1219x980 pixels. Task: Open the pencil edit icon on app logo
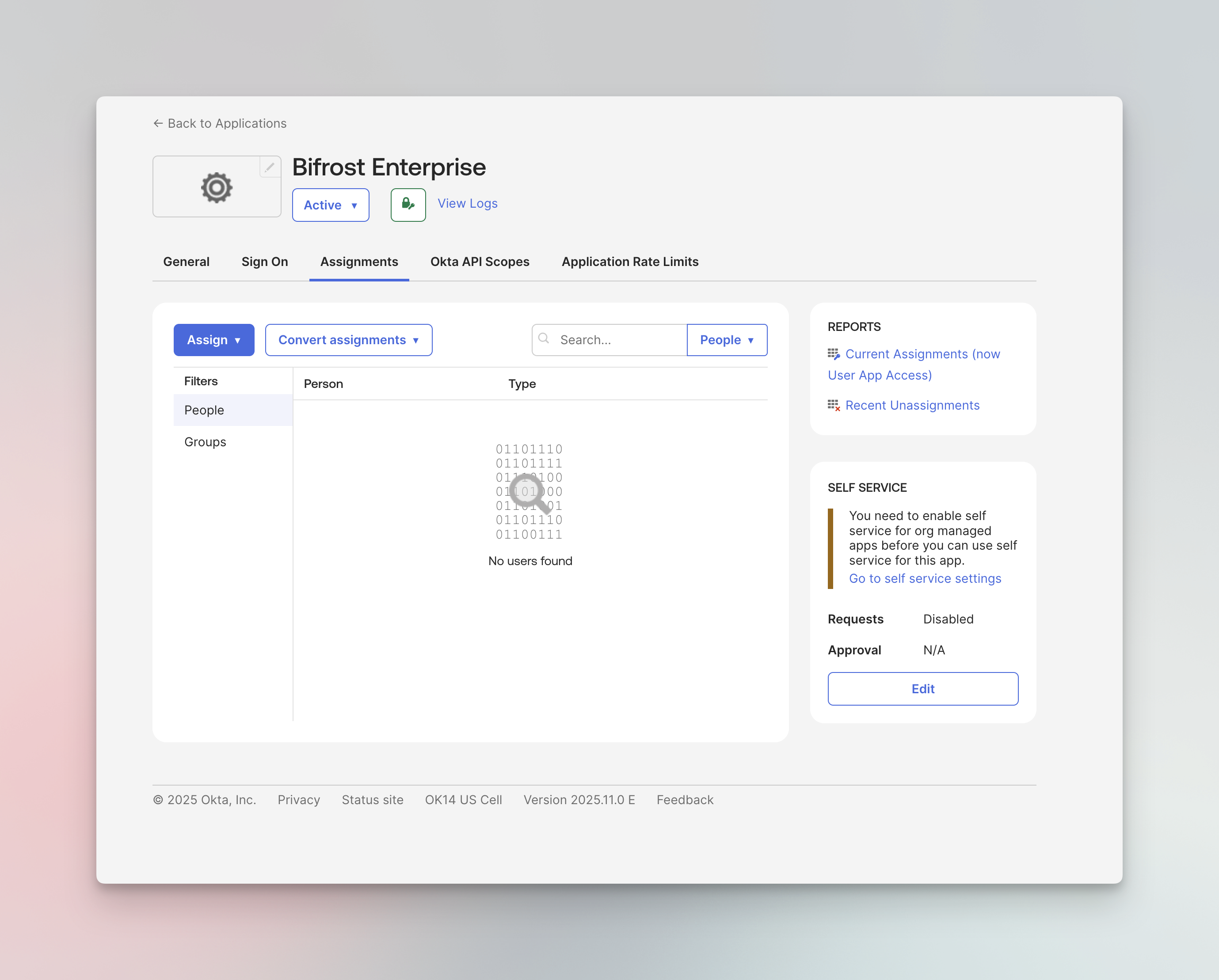[x=270, y=167]
